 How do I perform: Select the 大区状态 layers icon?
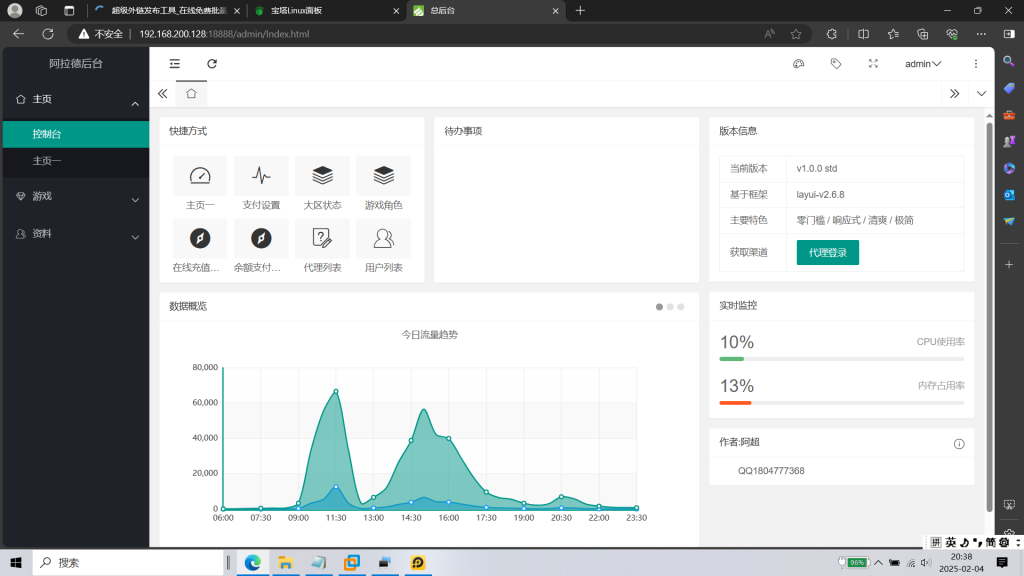322,176
